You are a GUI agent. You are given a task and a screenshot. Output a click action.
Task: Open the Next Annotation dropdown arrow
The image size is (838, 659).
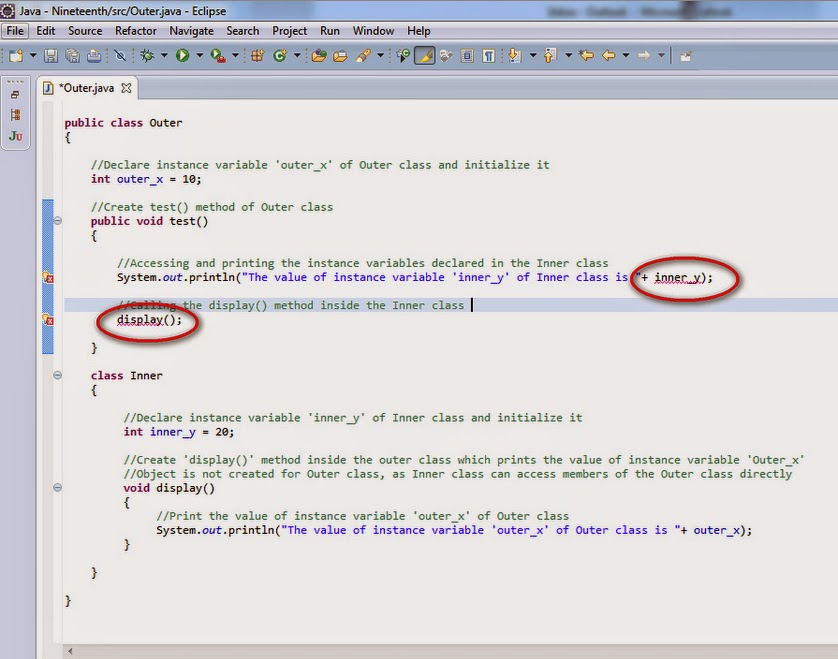click(x=533, y=55)
